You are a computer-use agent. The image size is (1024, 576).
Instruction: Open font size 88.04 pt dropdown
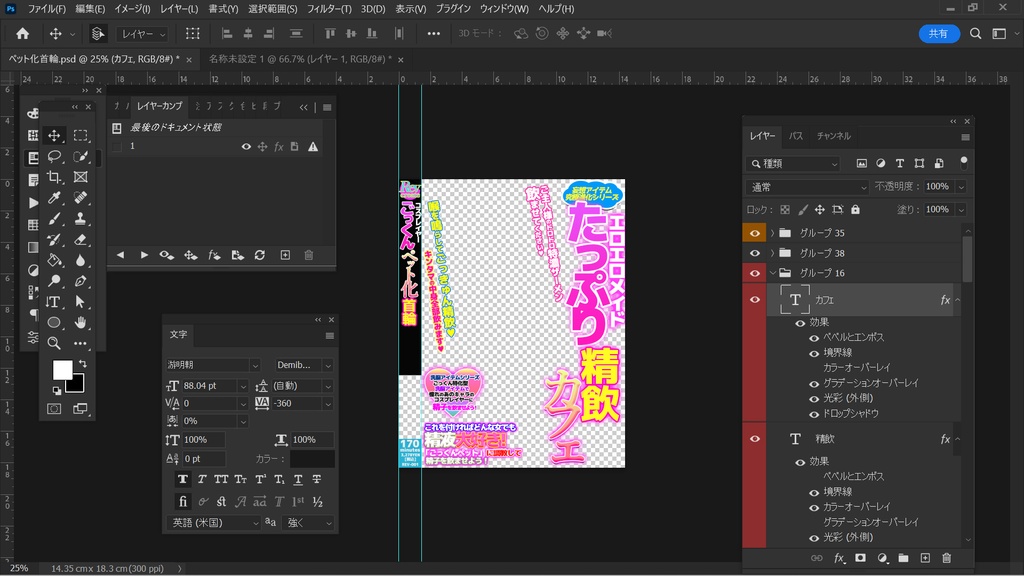tap(243, 386)
